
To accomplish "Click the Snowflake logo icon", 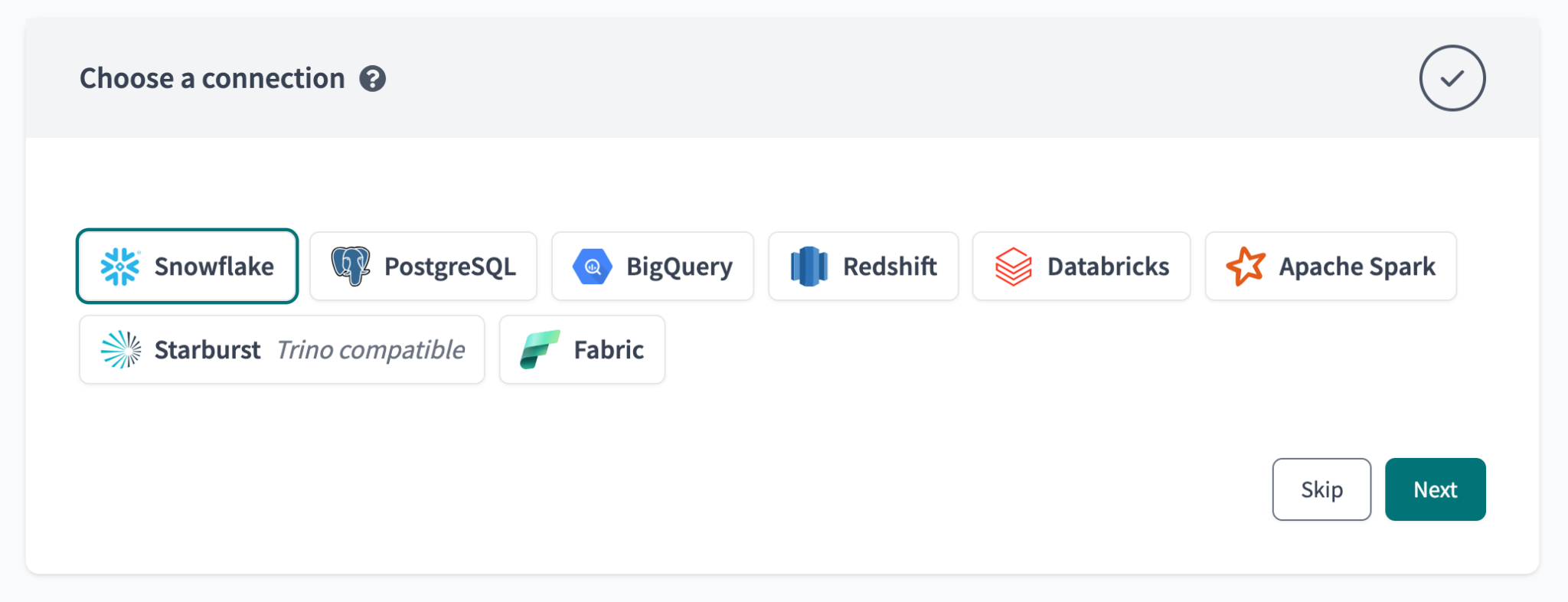I will (x=120, y=267).
